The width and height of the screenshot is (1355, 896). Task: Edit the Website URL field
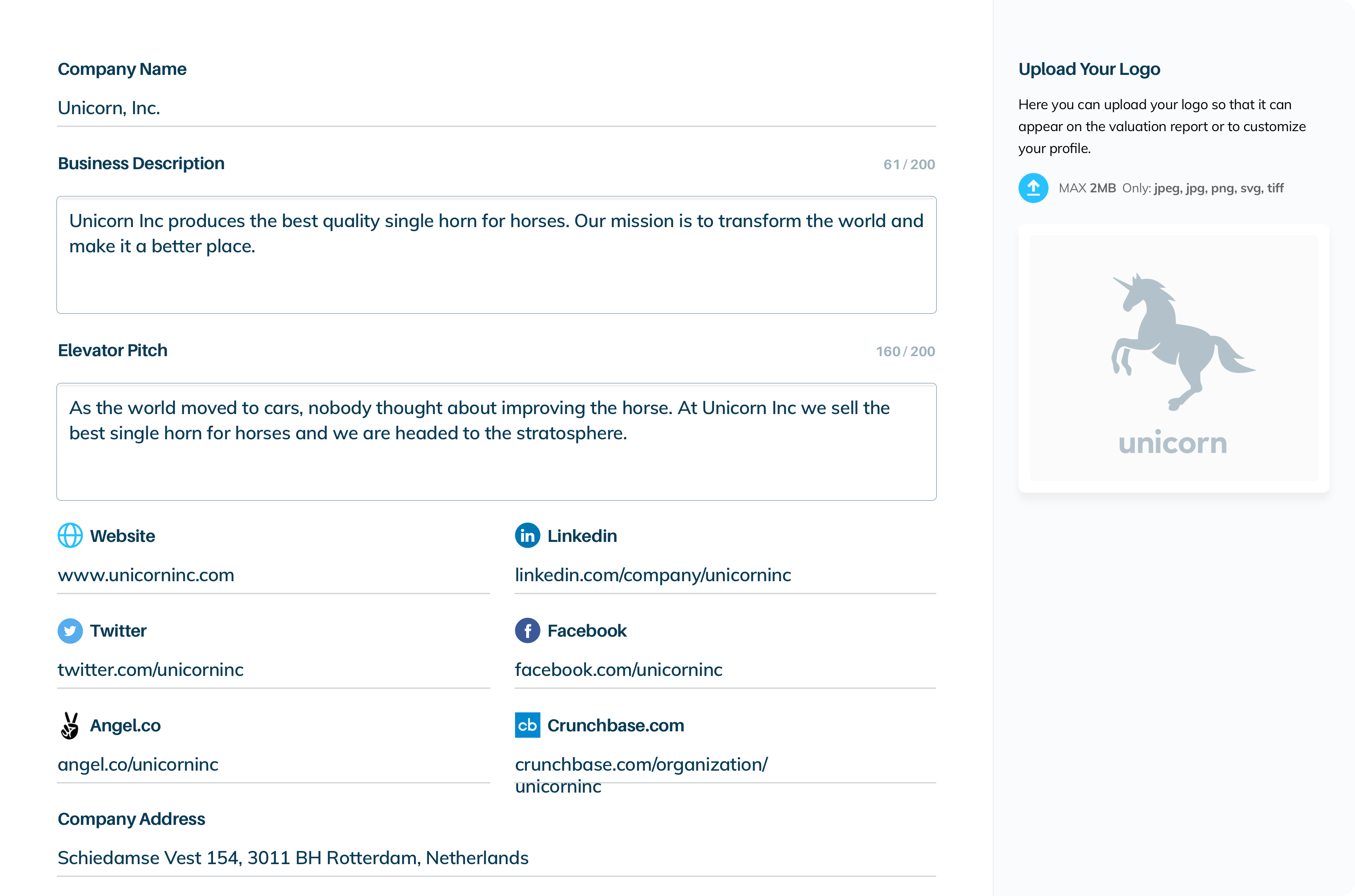tap(274, 575)
